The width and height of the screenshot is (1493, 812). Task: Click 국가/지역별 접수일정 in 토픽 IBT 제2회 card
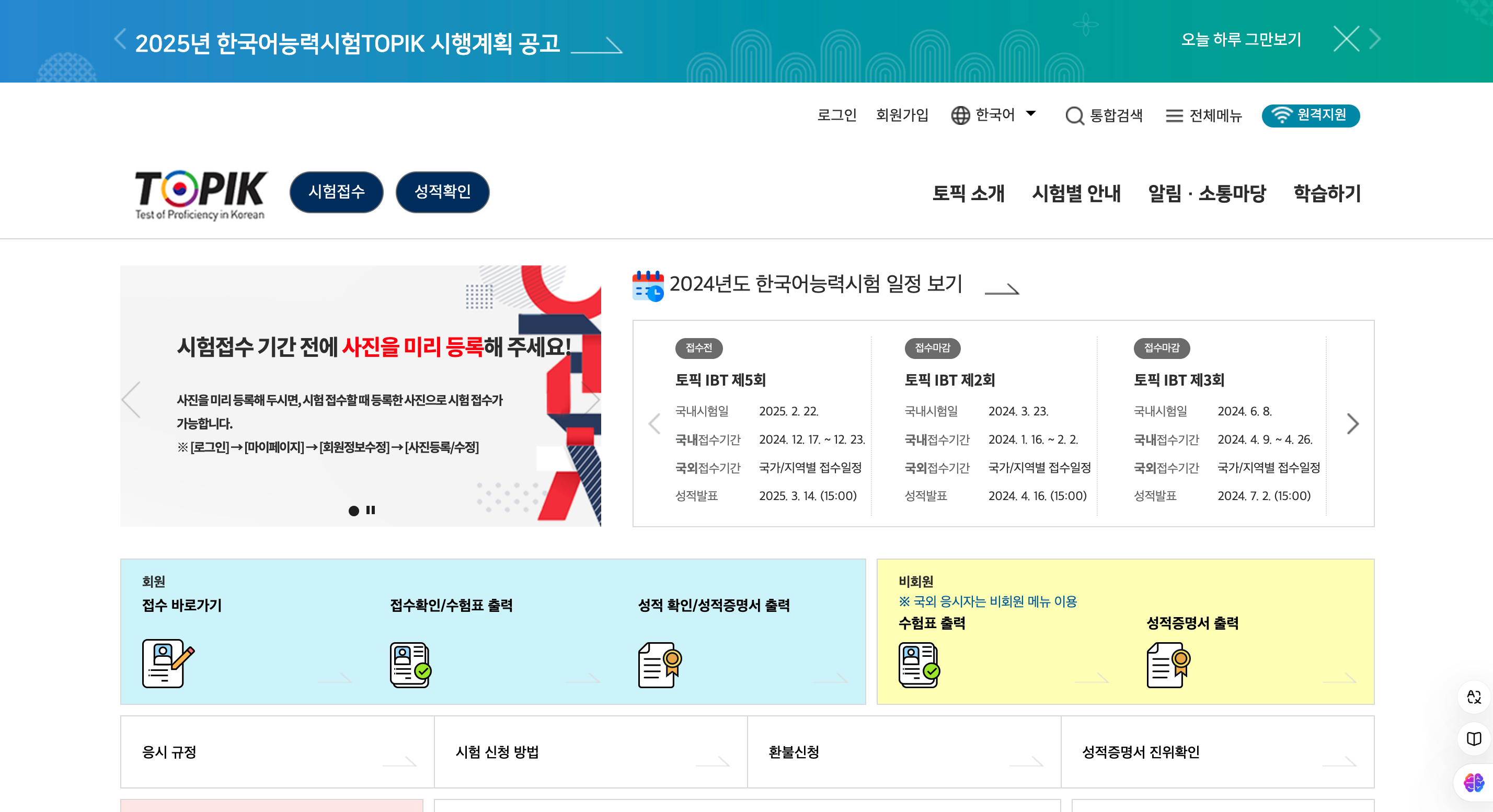tap(1040, 467)
